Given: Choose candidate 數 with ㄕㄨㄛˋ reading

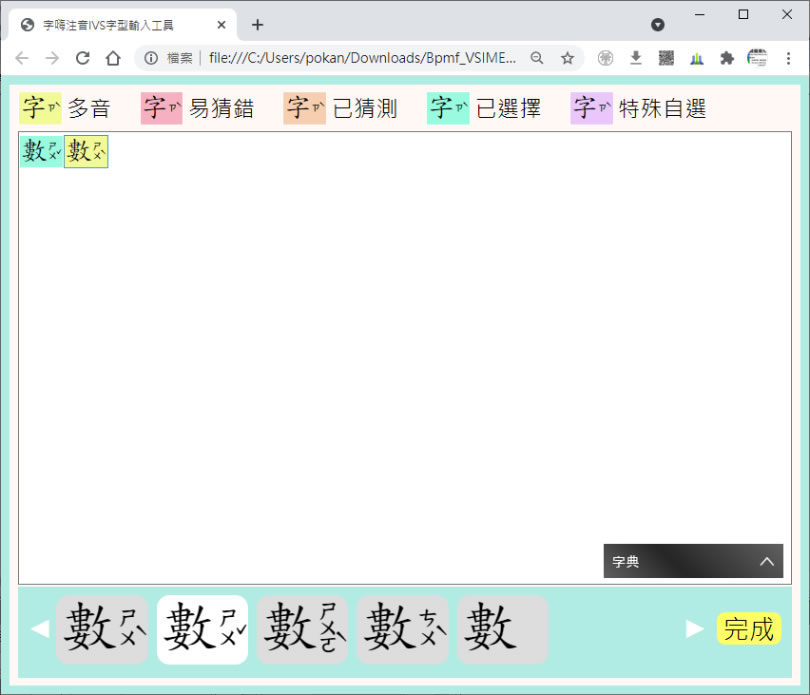Looking at the screenshot, I should [x=303, y=629].
